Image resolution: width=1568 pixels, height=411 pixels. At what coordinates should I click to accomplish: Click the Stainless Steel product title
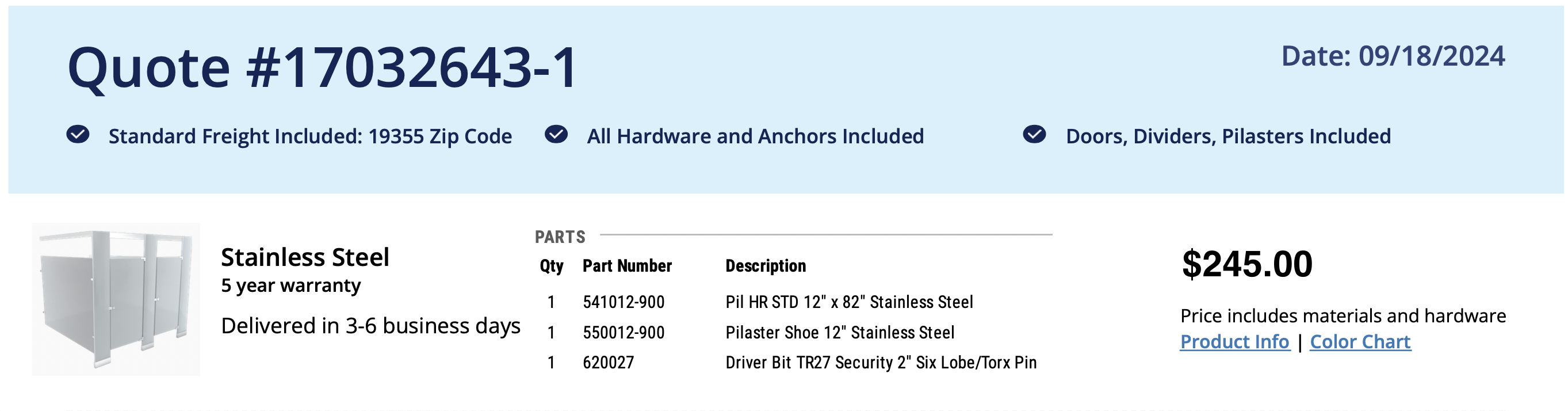305,257
